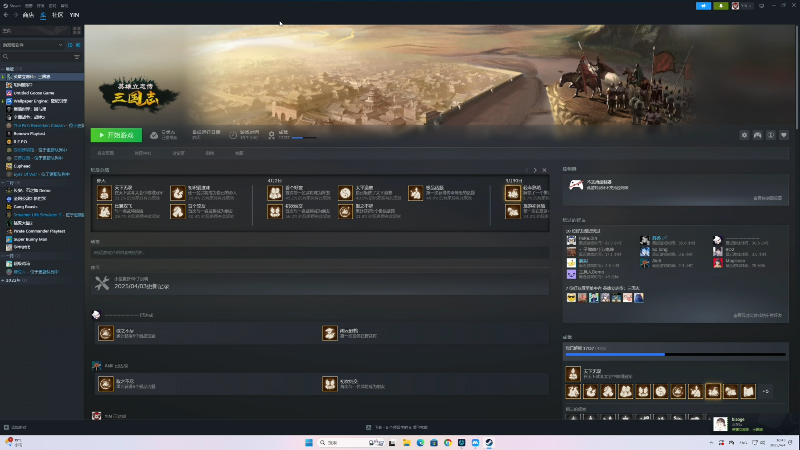Viewport: 800px width, 450px height.
Task: Click the +5 more achievements button
Action: coord(765,391)
